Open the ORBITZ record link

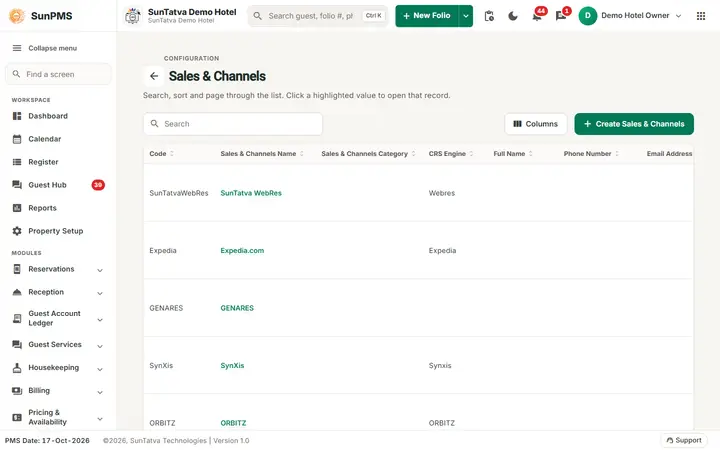[x=233, y=423]
